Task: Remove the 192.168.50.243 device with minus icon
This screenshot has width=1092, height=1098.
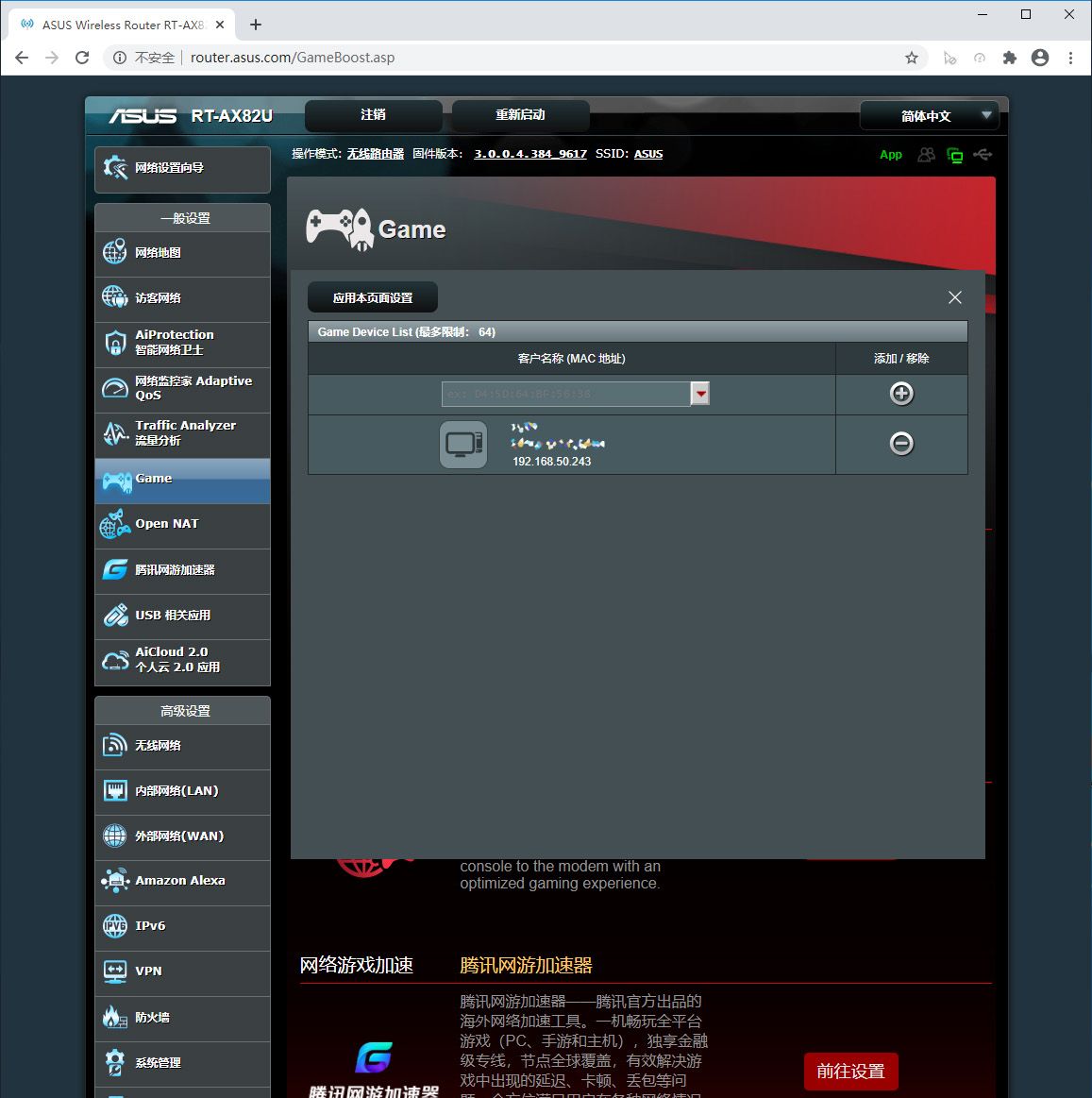Action: [901, 443]
